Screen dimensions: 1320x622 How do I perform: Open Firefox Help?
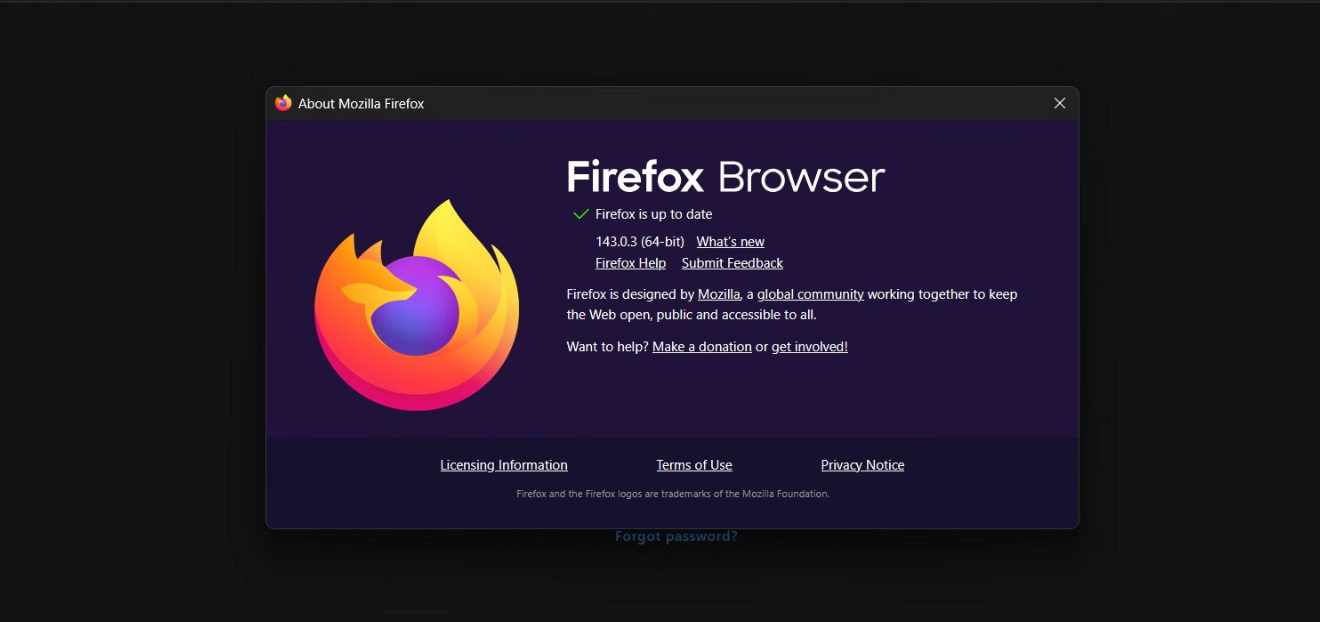(x=630, y=263)
